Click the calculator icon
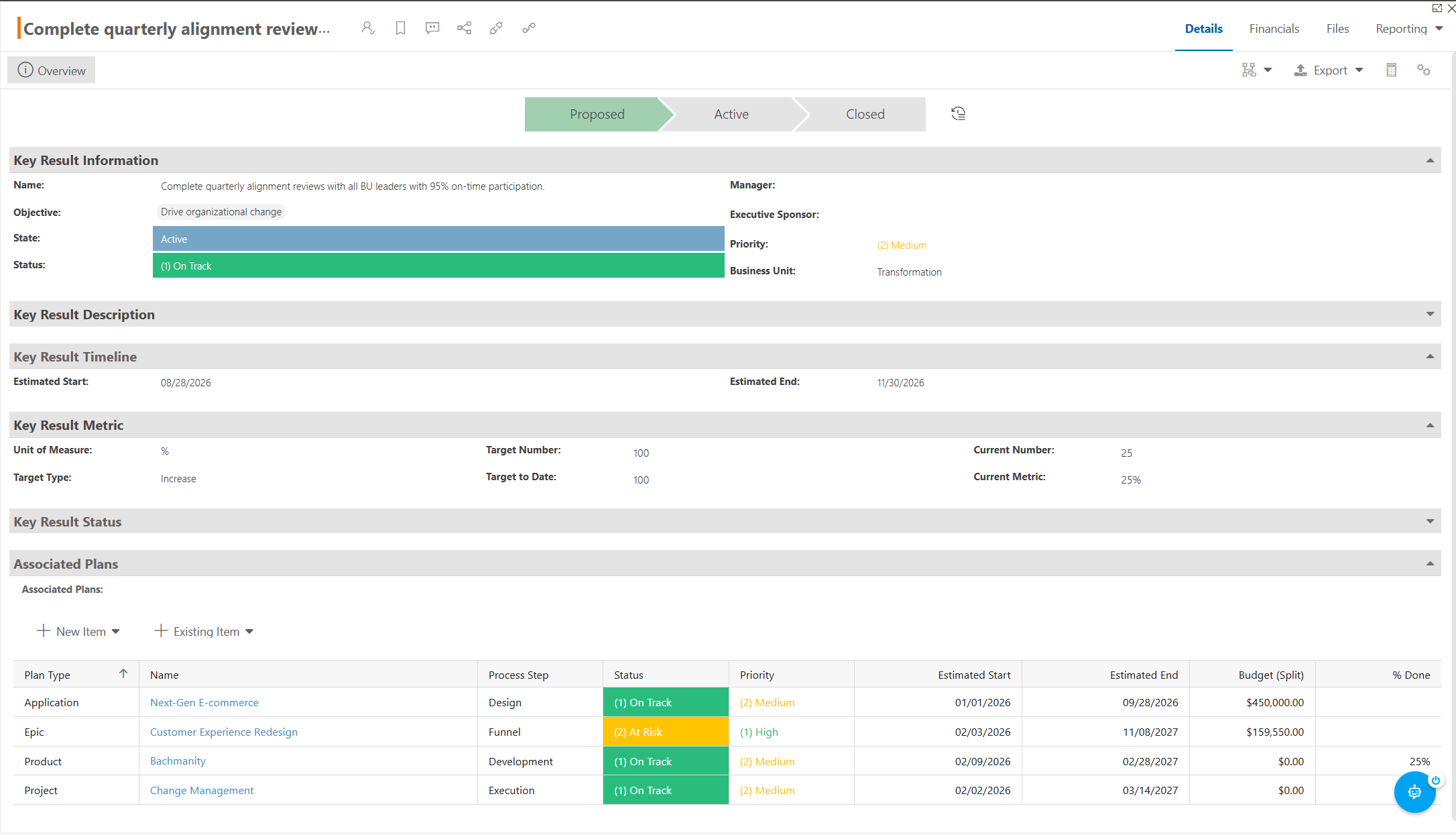The image size is (1456, 835). [1391, 70]
